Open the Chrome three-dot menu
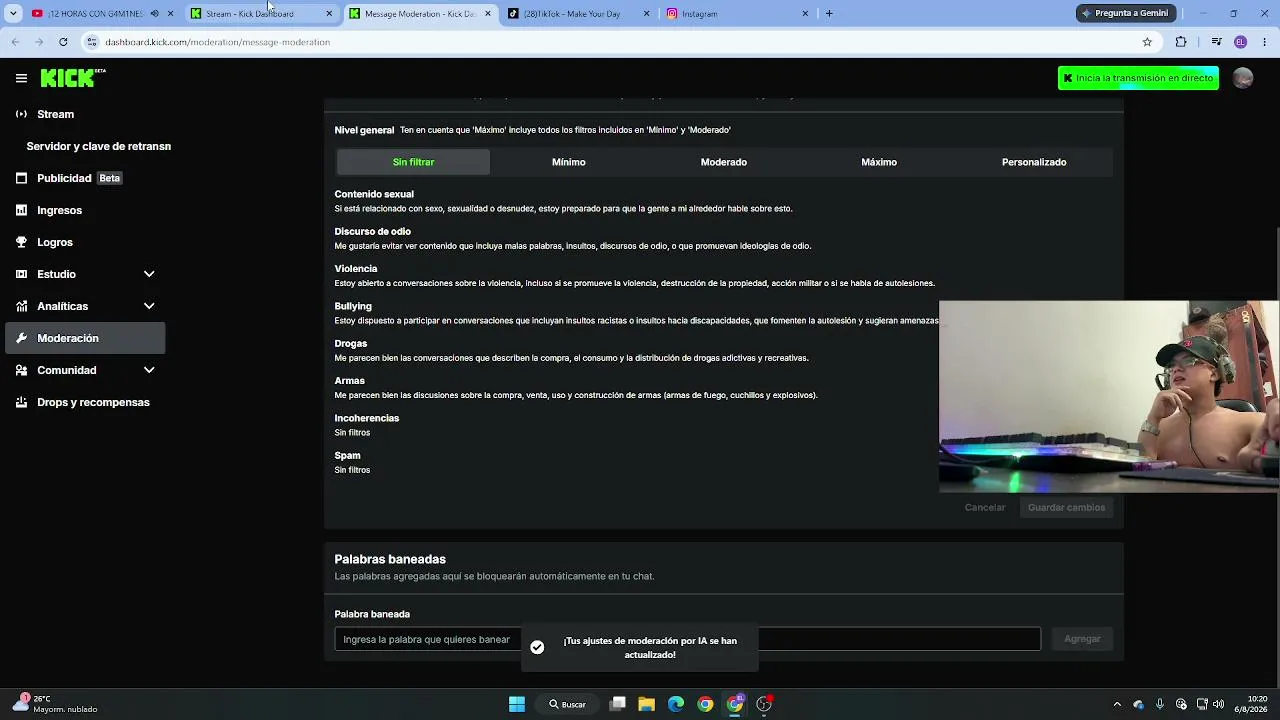This screenshot has height=720, width=1280. pos(1265,42)
